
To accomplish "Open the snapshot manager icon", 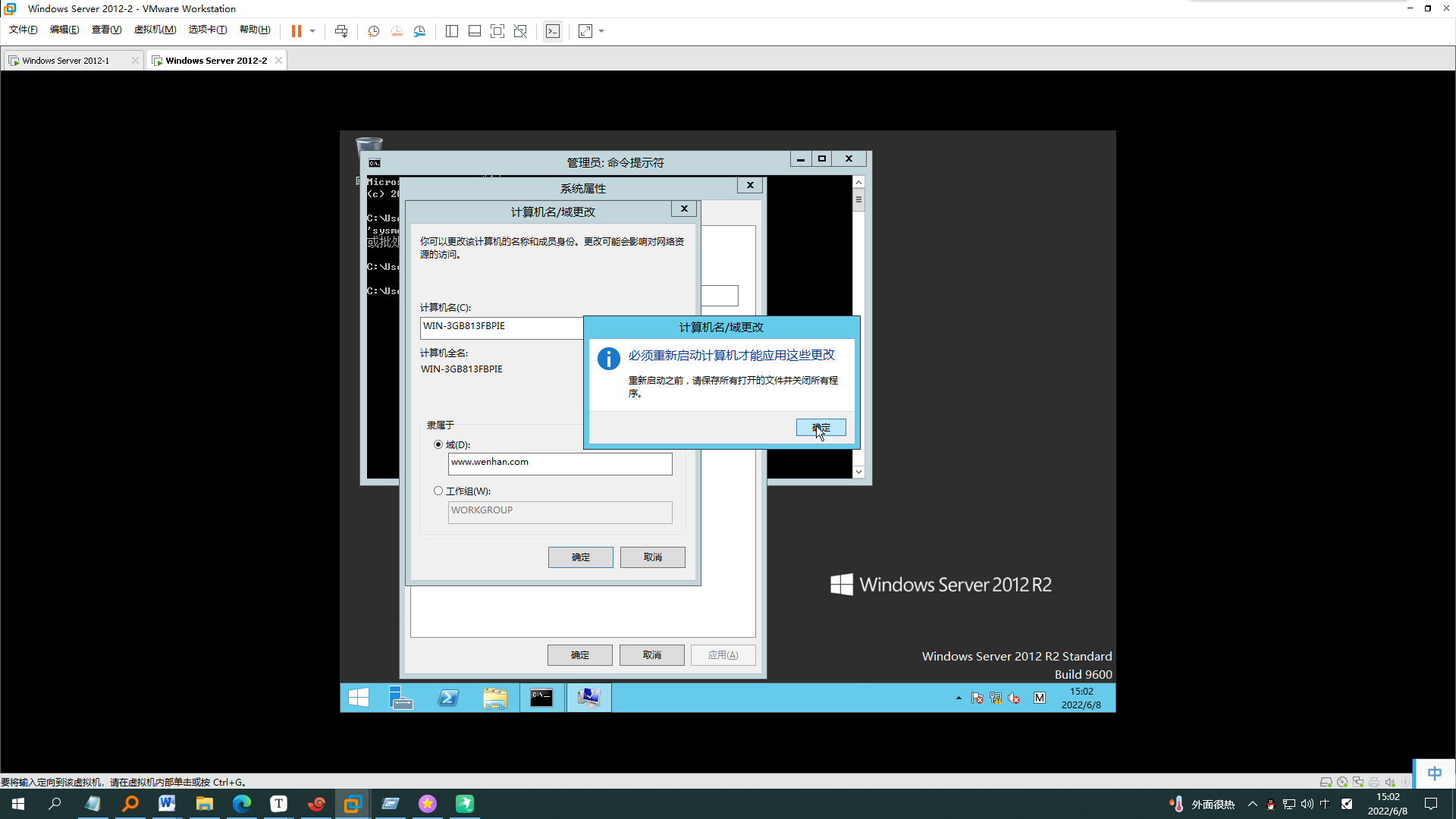I will coord(419,31).
